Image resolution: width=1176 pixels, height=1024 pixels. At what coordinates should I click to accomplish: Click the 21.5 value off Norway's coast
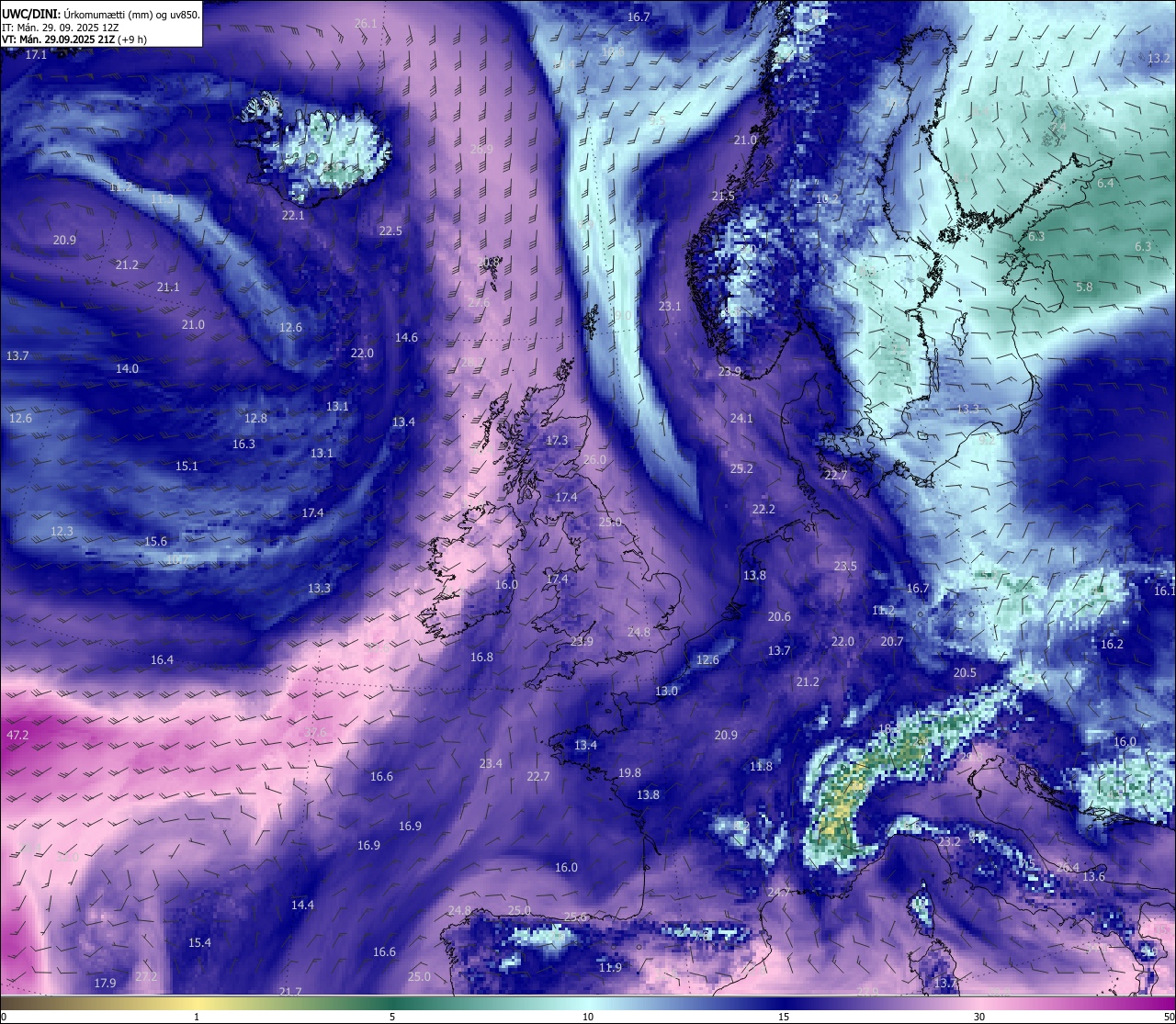723,197
